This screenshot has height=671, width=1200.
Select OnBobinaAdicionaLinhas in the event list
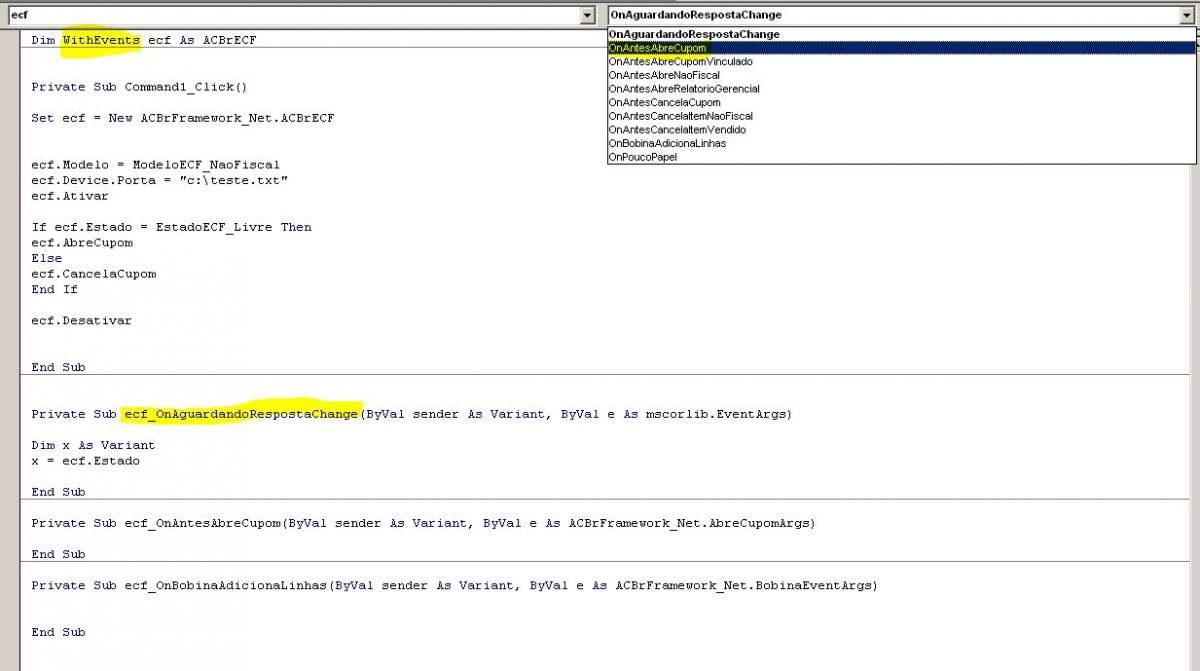coord(901,143)
